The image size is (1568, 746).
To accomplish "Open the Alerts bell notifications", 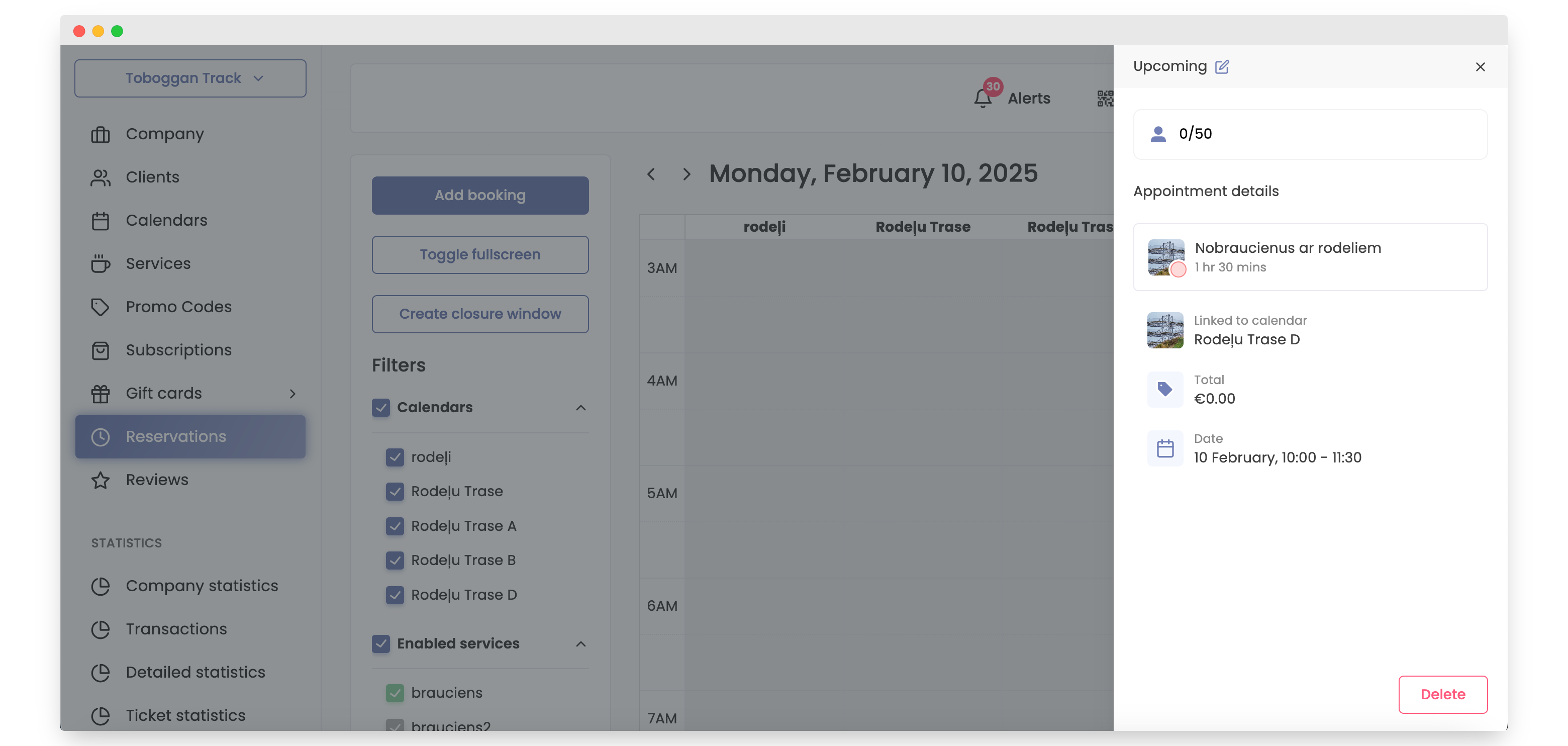I will (983, 98).
